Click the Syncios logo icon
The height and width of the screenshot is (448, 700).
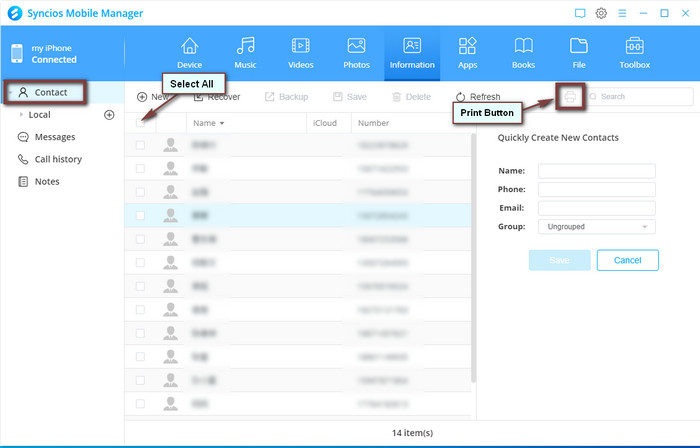tap(15, 13)
